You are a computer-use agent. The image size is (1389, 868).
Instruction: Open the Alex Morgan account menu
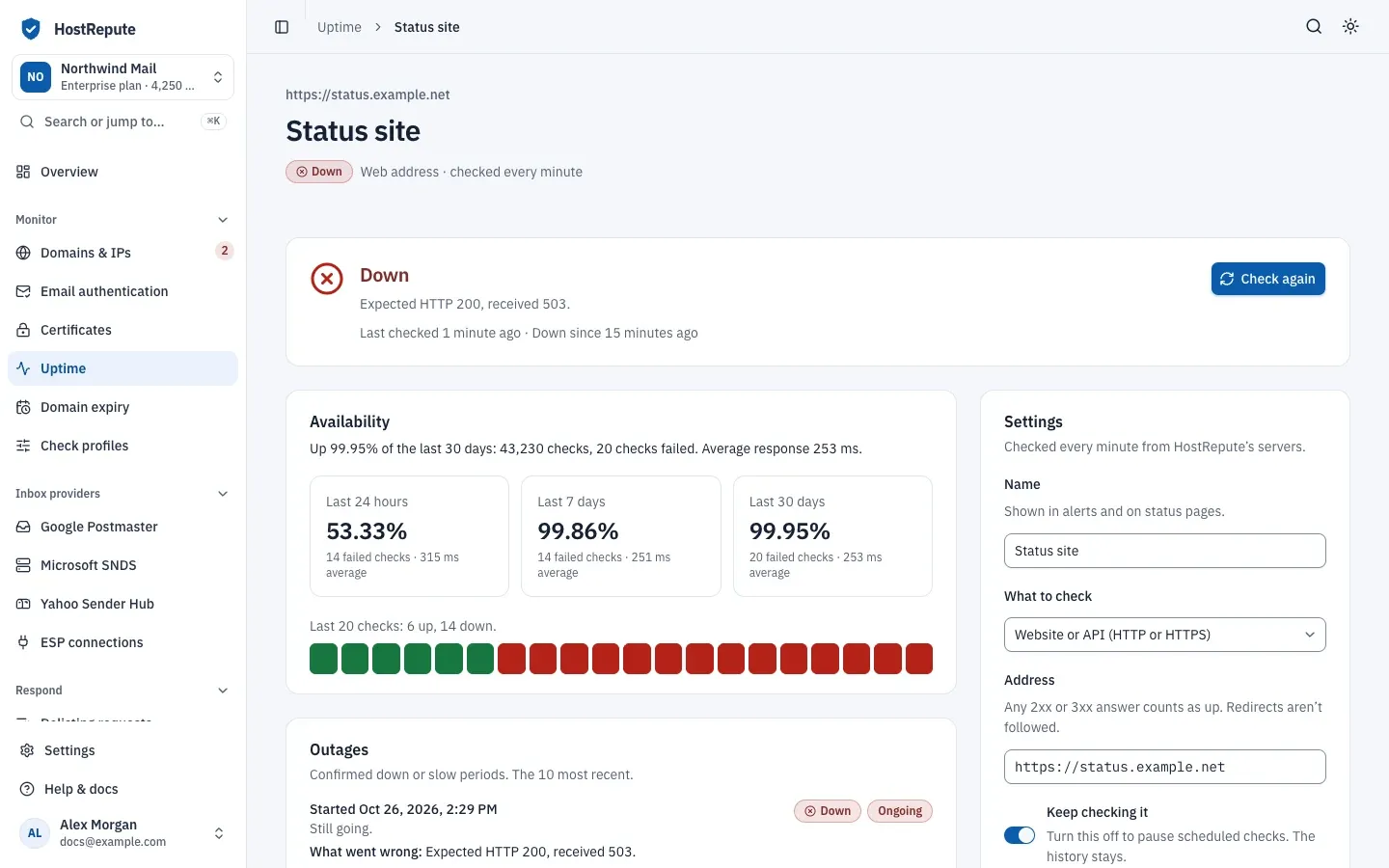click(123, 833)
